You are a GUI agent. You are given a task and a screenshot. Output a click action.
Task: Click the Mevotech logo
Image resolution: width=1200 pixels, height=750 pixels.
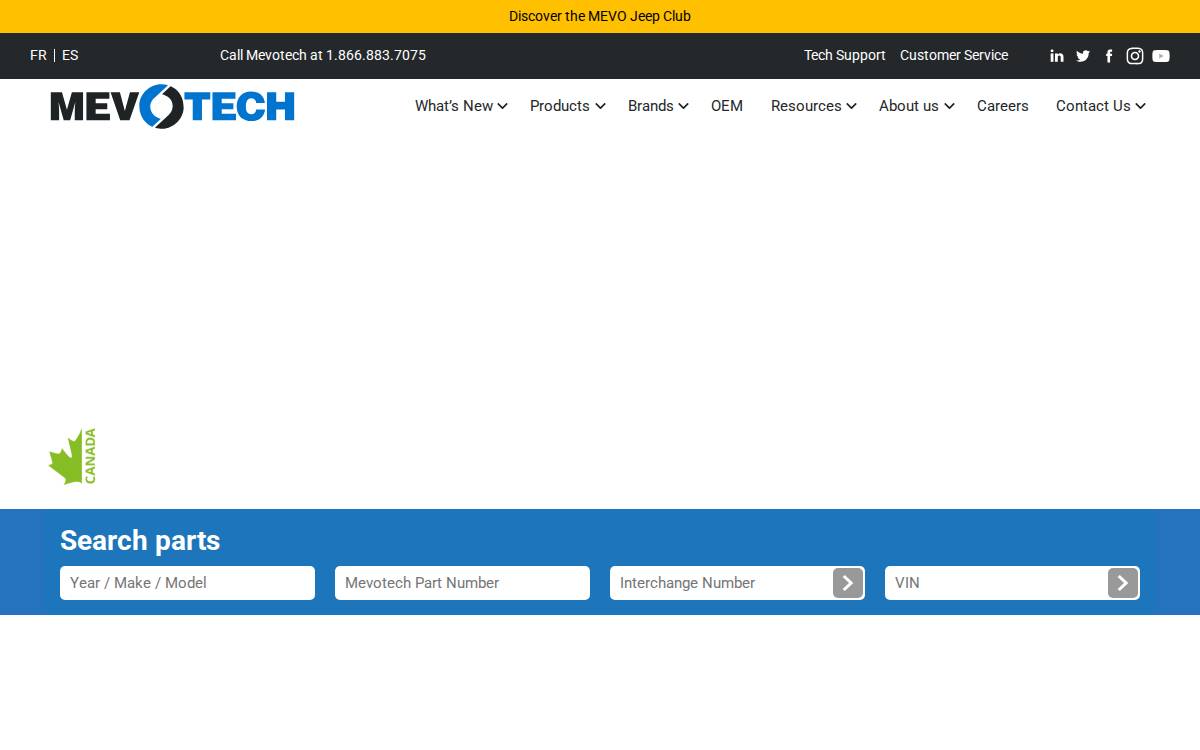pos(173,106)
